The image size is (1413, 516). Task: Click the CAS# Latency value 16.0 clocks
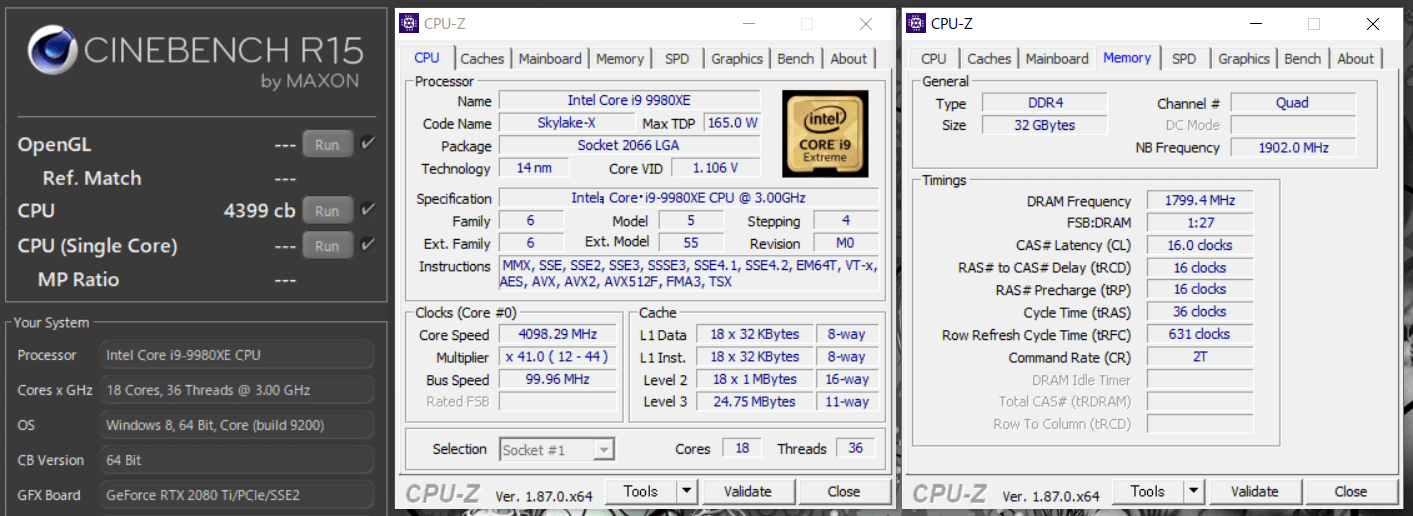[x=1199, y=245]
